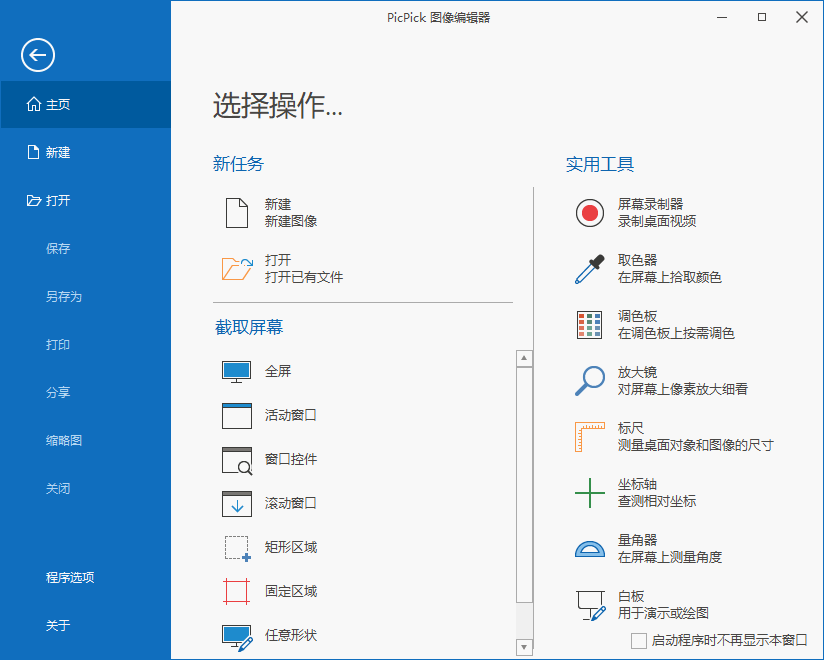Viewport: 824px width, 660px height.
Task: Click the scroll up arrow of capture list
Action: (524, 358)
